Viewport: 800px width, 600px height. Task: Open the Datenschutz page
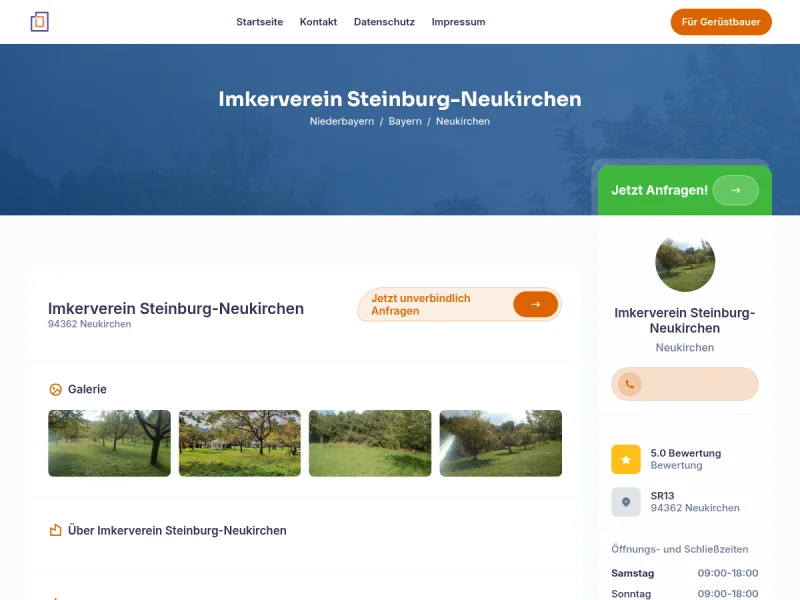point(384,22)
